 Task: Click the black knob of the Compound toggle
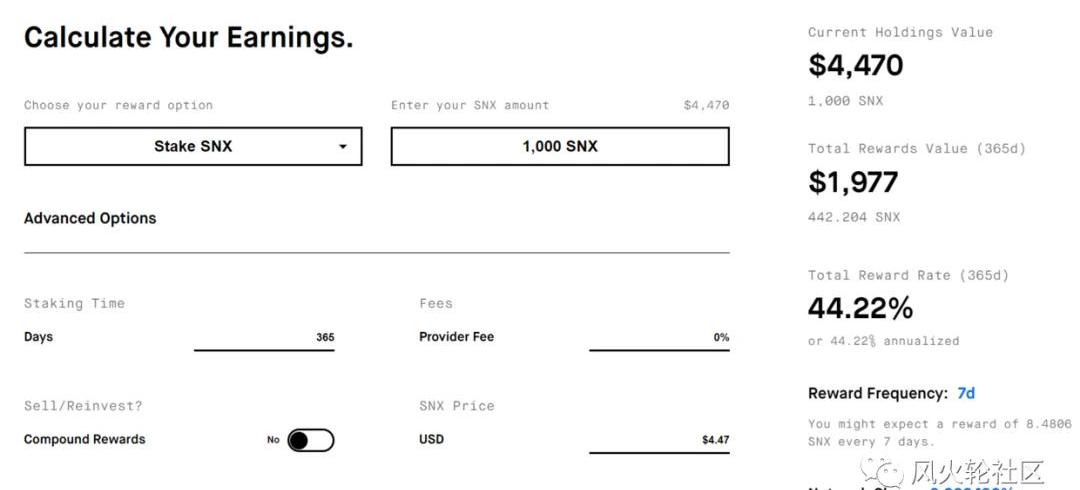point(298,440)
